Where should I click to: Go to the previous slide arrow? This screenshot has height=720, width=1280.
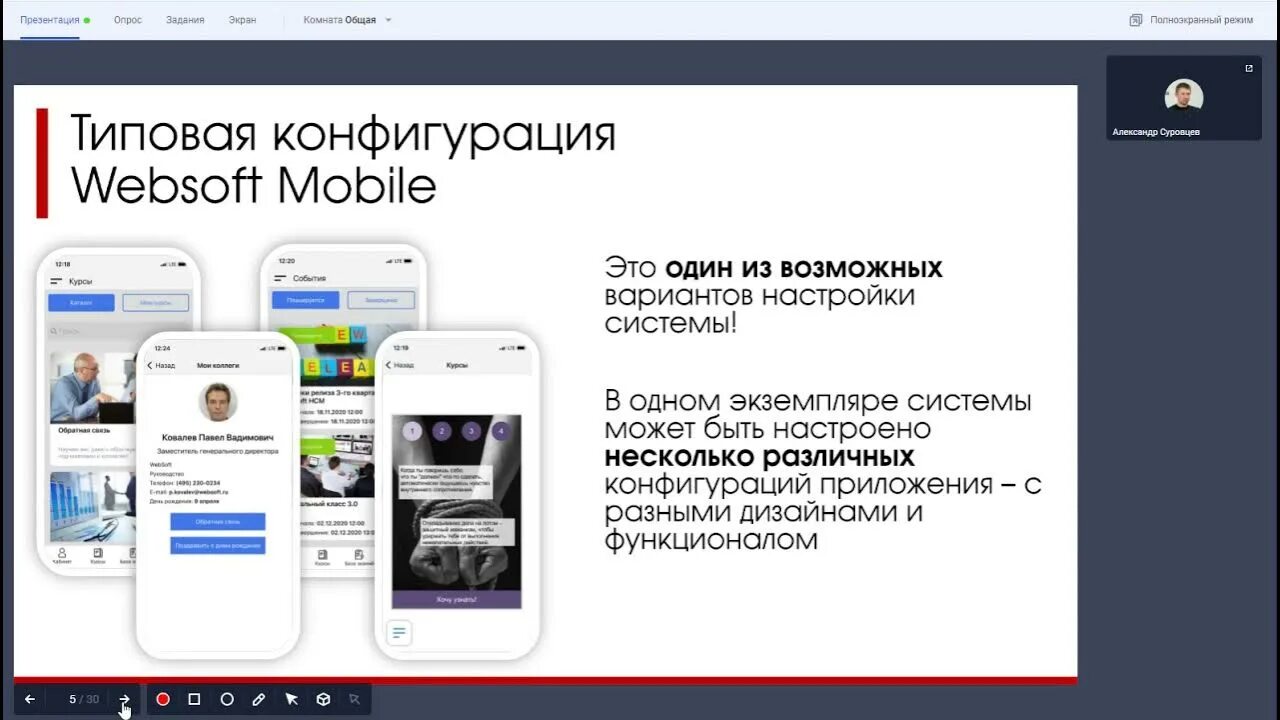click(x=30, y=699)
